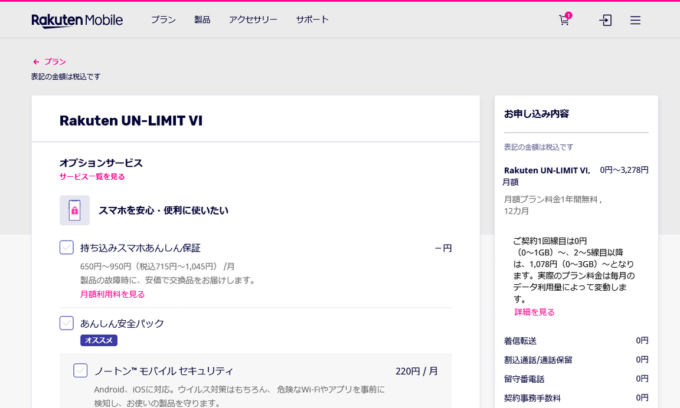This screenshot has width=680, height=408.
Task: Click the Rakuten Mobile logo
Action: pyautogui.click(x=77, y=20)
